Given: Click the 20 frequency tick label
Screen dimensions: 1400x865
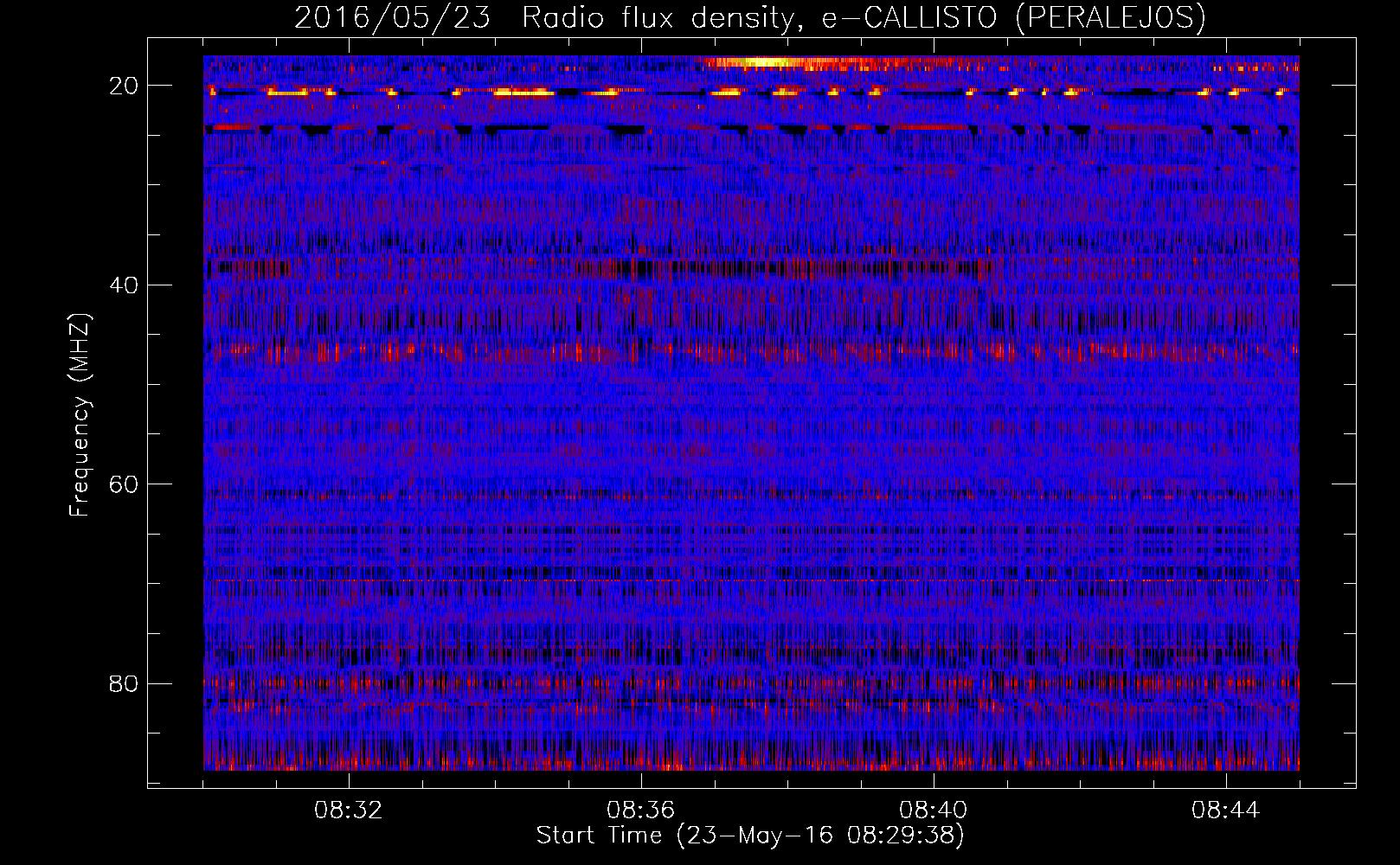Looking at the screenshot, I should click(124, 86).
